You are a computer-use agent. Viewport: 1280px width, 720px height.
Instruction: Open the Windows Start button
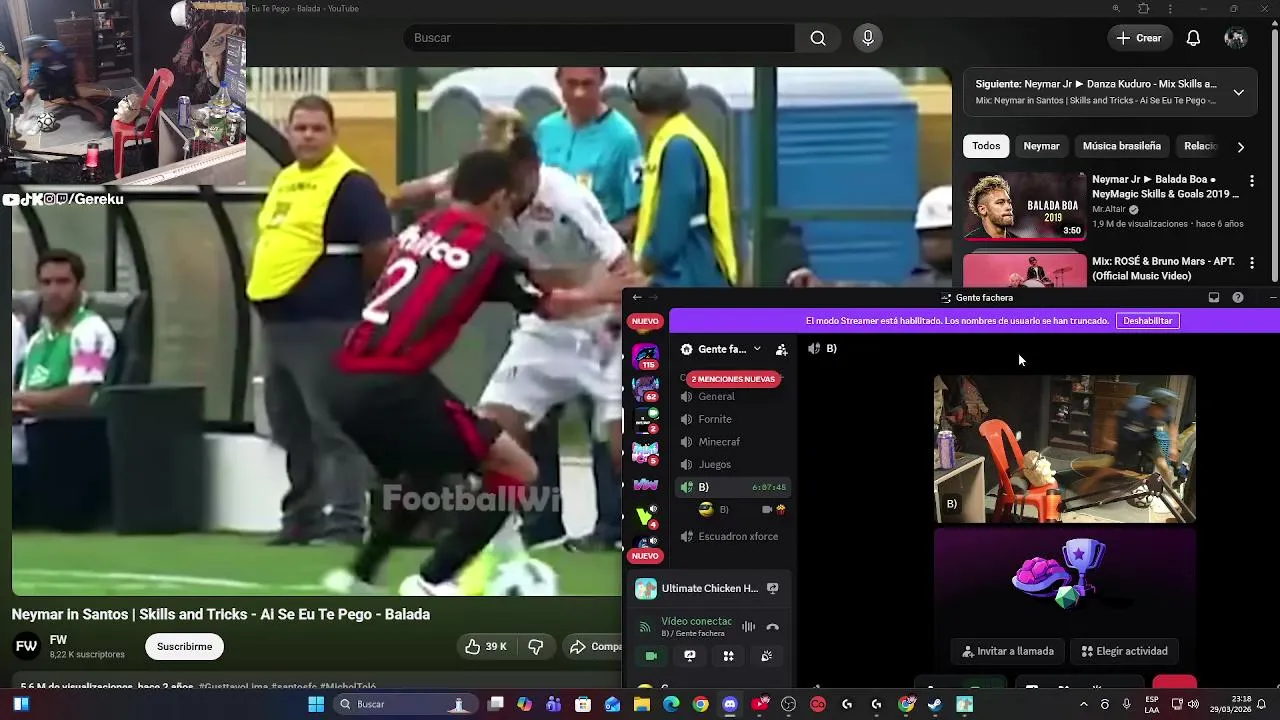(316, 704)
